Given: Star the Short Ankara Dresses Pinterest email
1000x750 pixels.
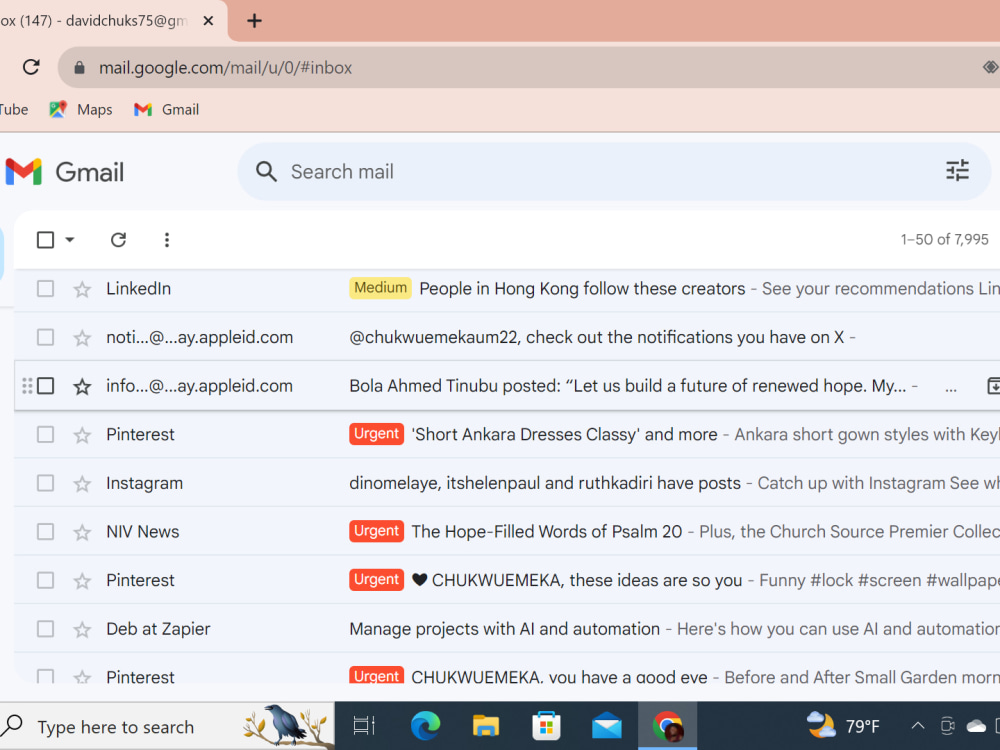Looking at the screenshot, I should point(82,436).
